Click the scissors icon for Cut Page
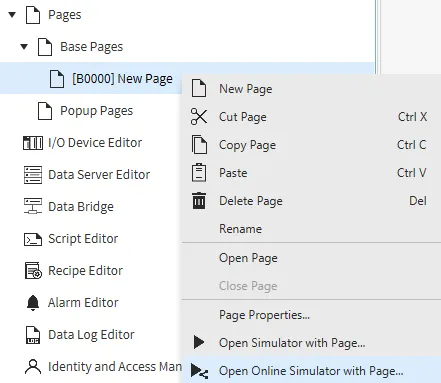 (199, 116)
